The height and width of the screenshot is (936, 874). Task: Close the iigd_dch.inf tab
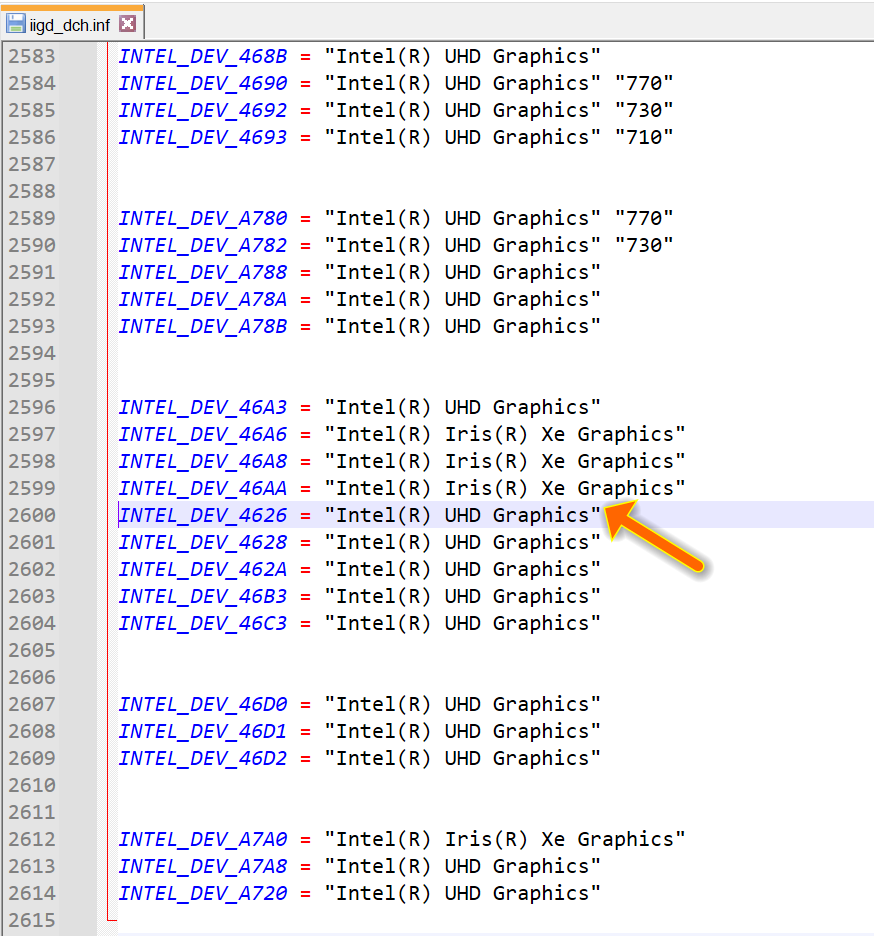click(x=127, y=24)
